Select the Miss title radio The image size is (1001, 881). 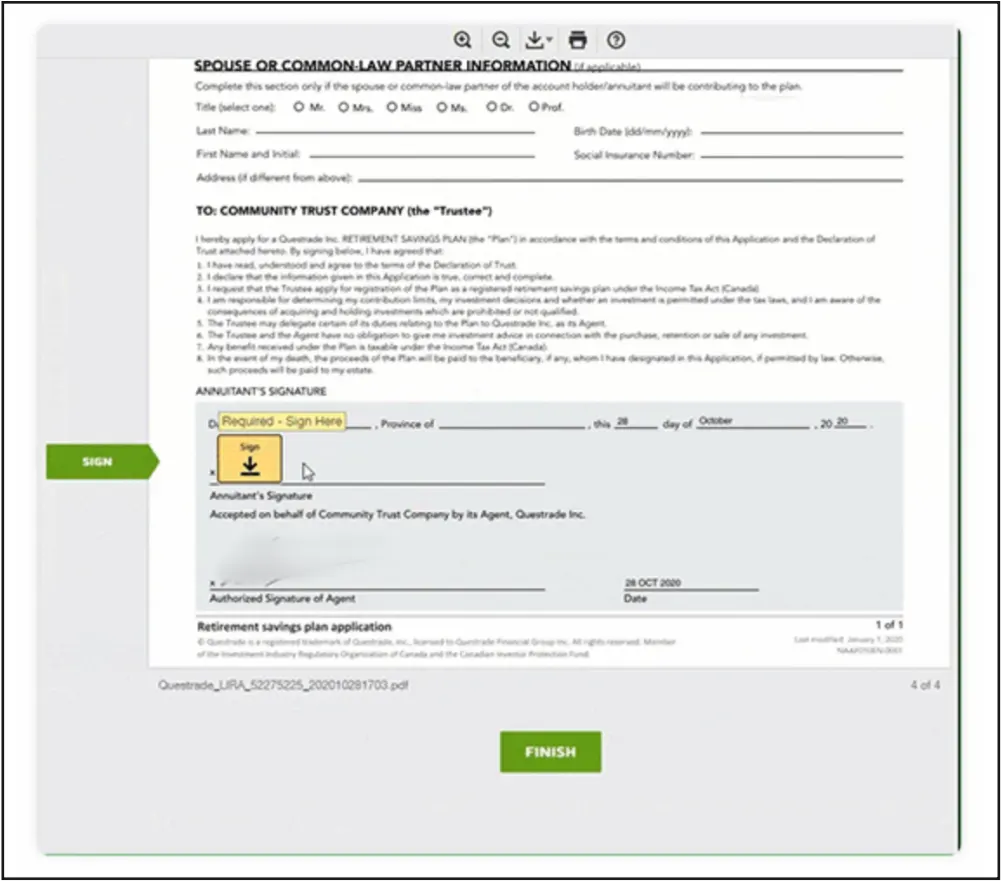point(391,107)
